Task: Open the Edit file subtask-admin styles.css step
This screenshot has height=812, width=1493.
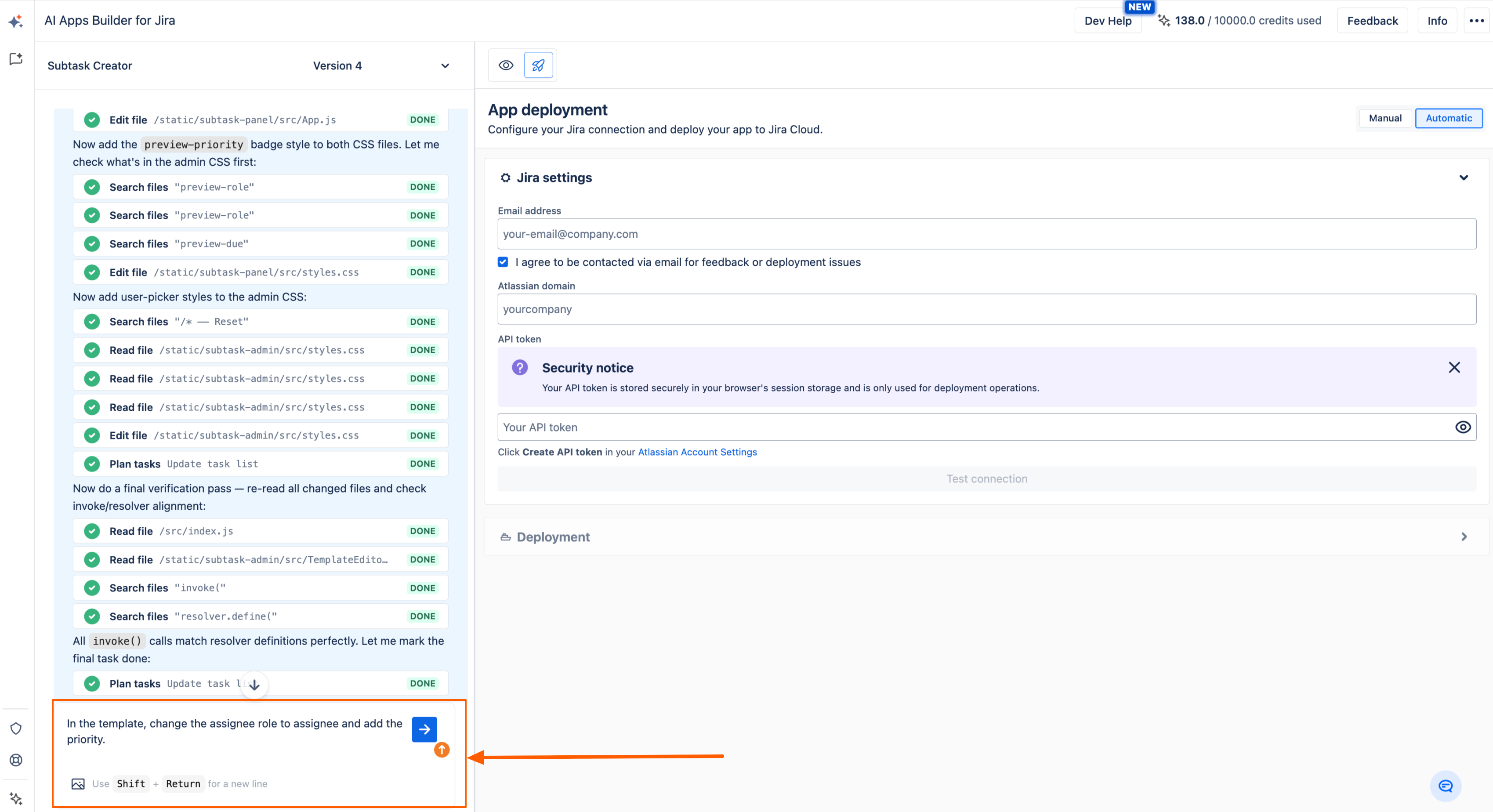Action: click(261, 435)
